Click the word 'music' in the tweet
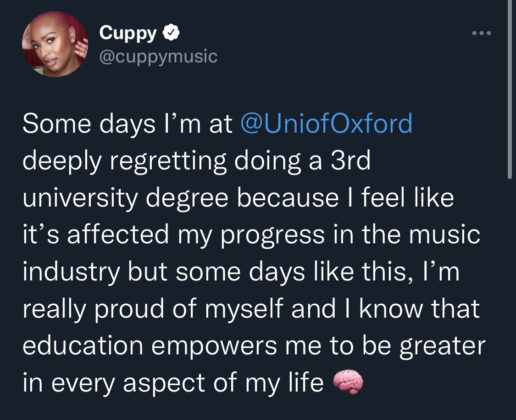 (x=444, y=234)
